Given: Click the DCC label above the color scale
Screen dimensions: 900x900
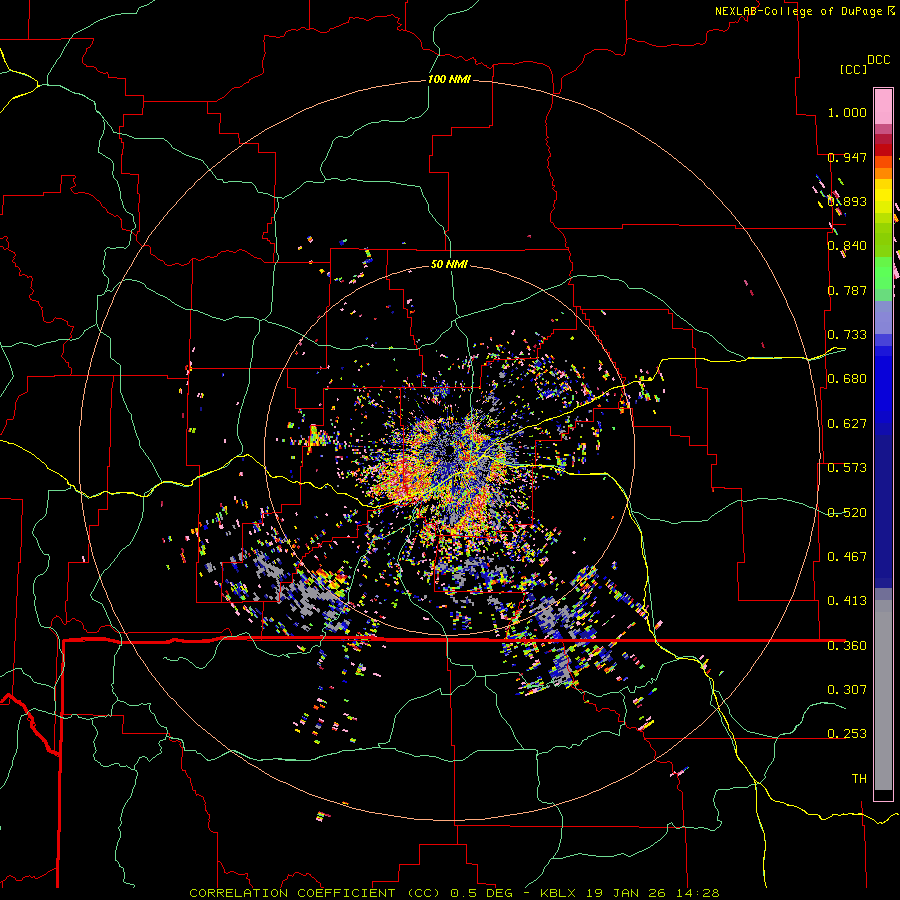Looking at the screenshot, I should pyautogui.click(x=878, y=60).
